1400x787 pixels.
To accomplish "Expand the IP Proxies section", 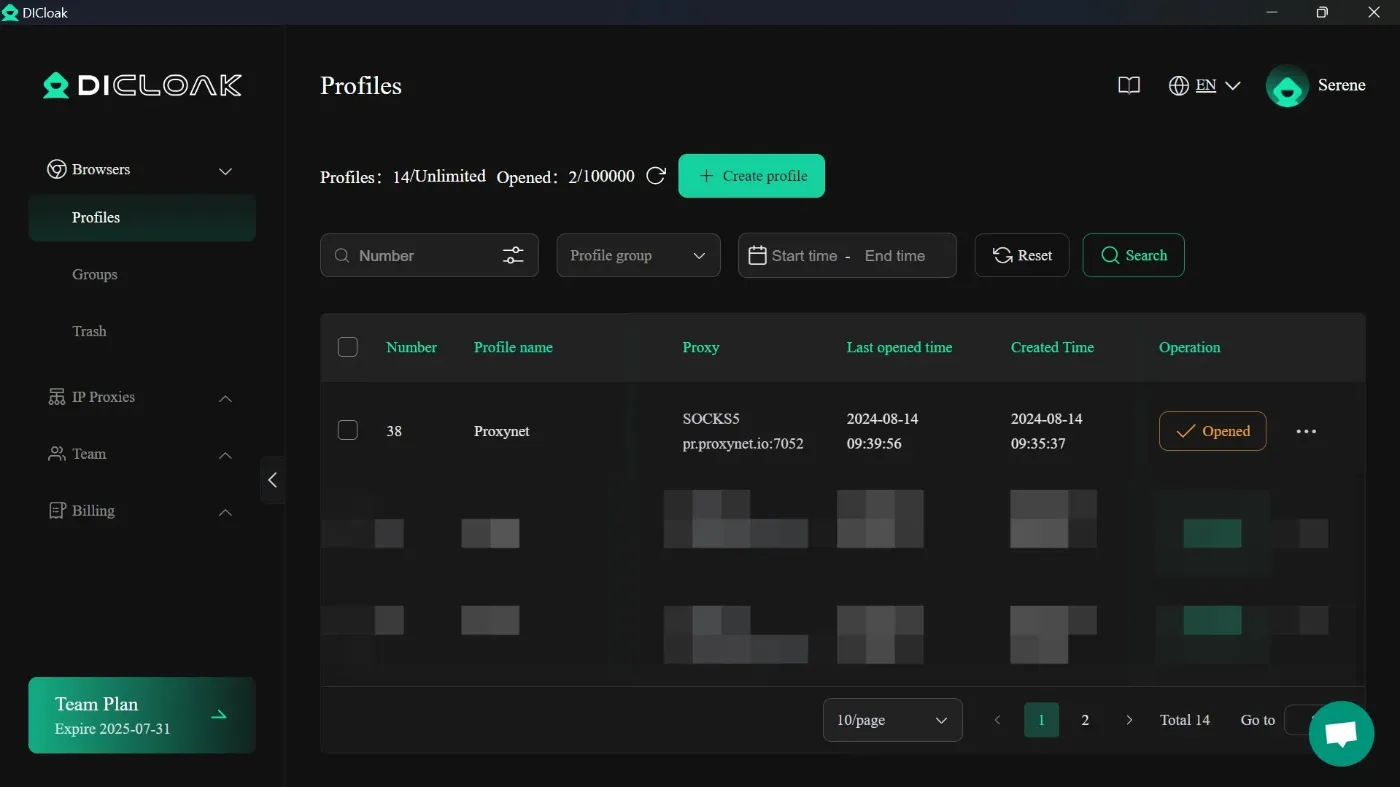I will tap(225, 398).
